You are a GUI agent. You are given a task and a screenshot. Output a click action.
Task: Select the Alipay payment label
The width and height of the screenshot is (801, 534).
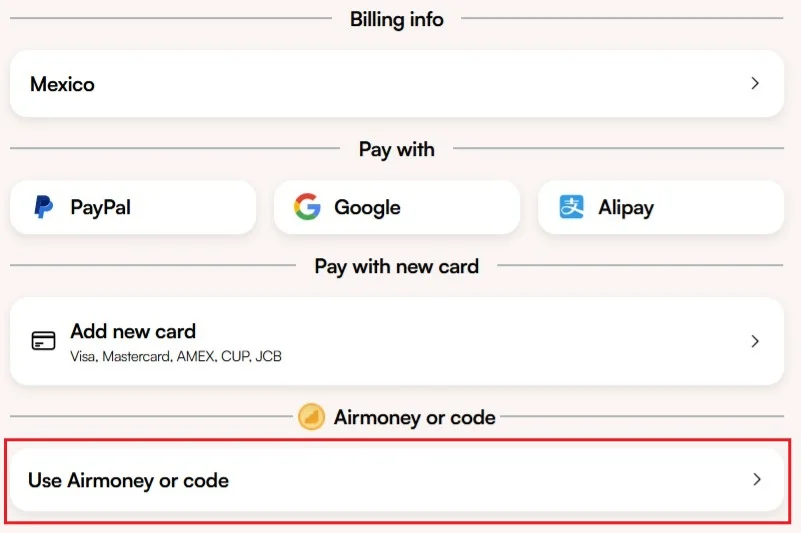point(626,208)
